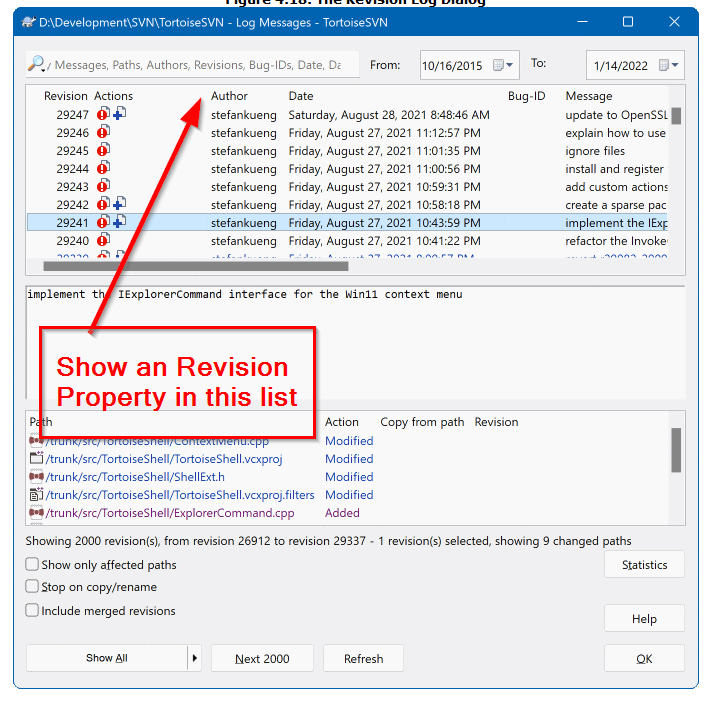Click added action icon for revision 29242
Image resolution: width=717 pixels, height=704 pixels.
120,203
